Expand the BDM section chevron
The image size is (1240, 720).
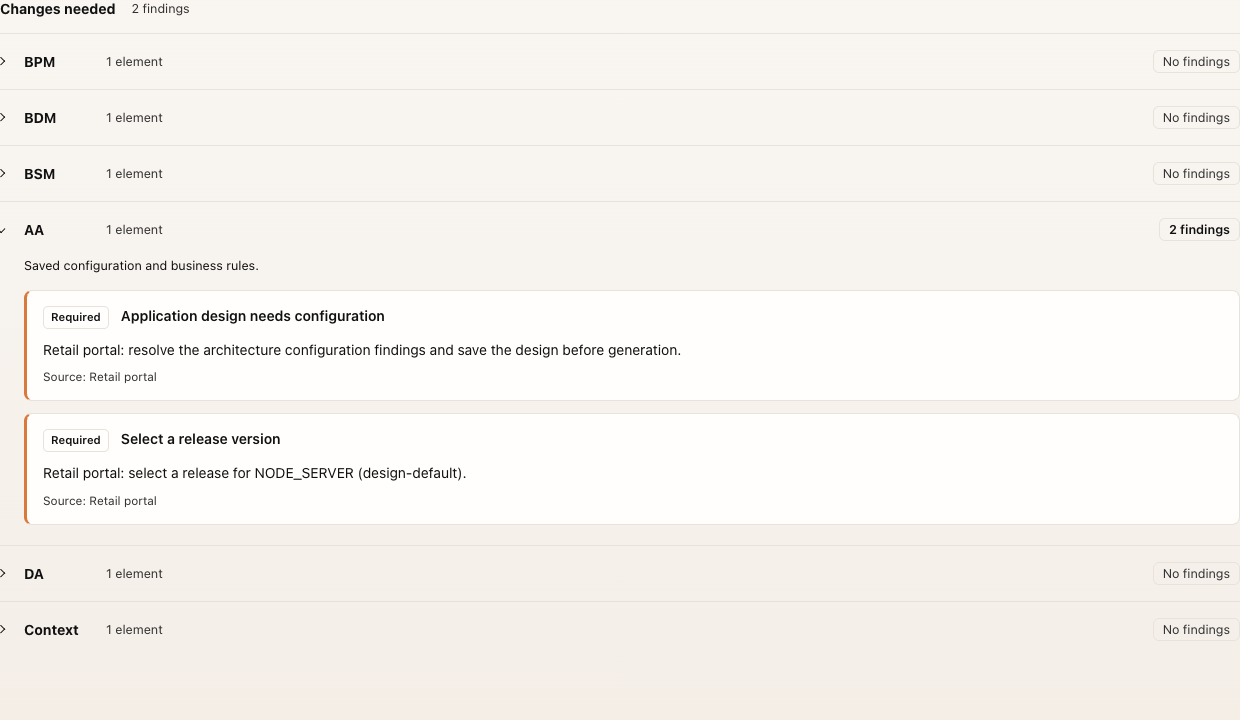point(3,118)
